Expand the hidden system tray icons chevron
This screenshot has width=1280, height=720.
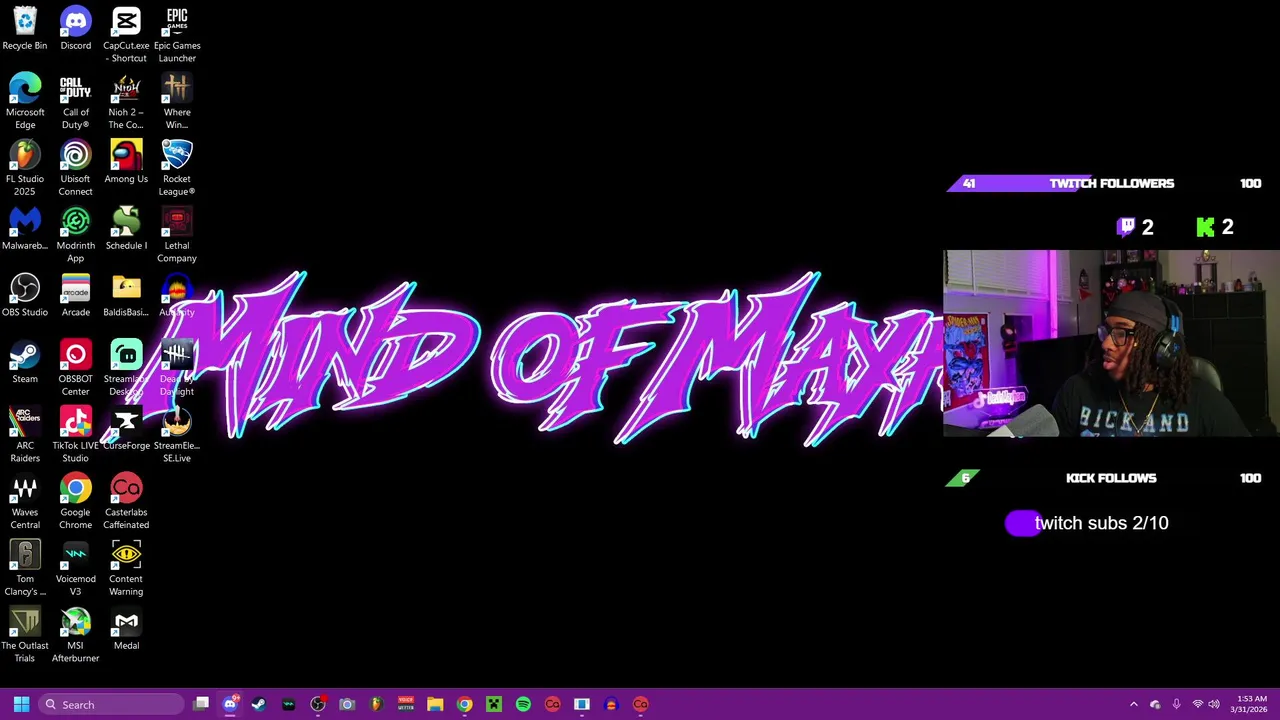1133,704
